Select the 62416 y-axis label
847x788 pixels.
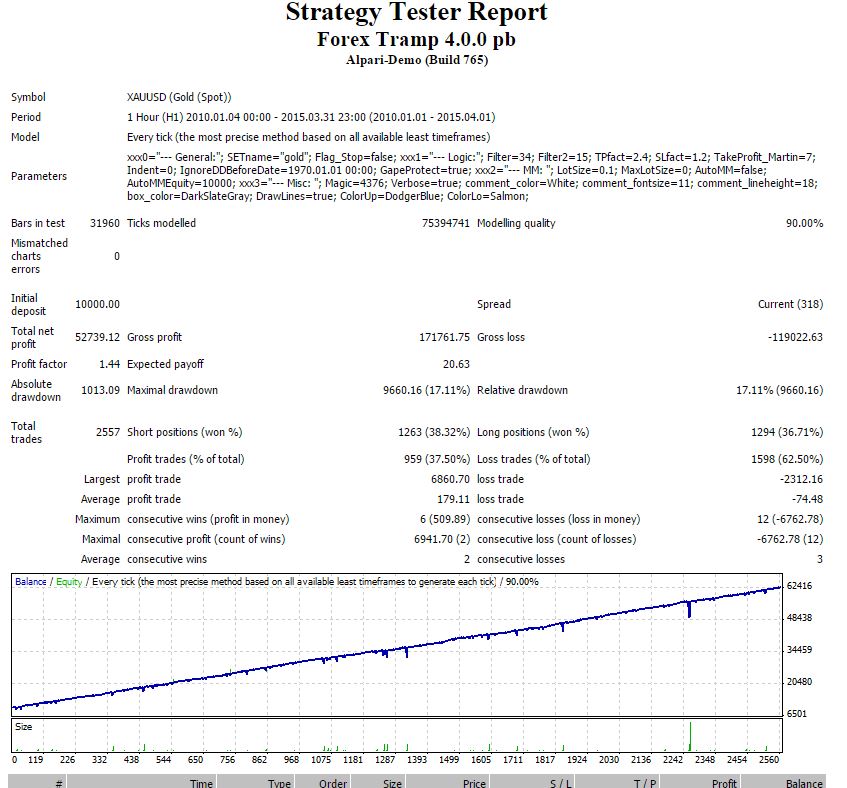click(799, 586)
